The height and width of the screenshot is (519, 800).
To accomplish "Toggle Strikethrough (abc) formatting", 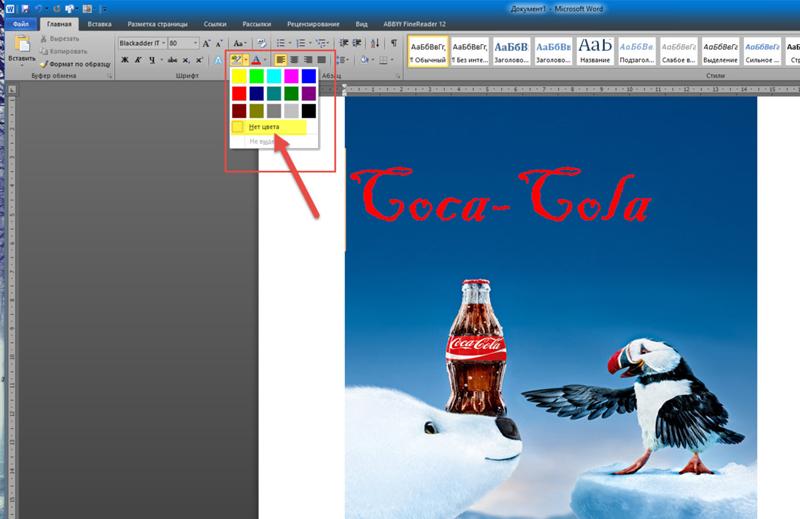I will 172,60.
